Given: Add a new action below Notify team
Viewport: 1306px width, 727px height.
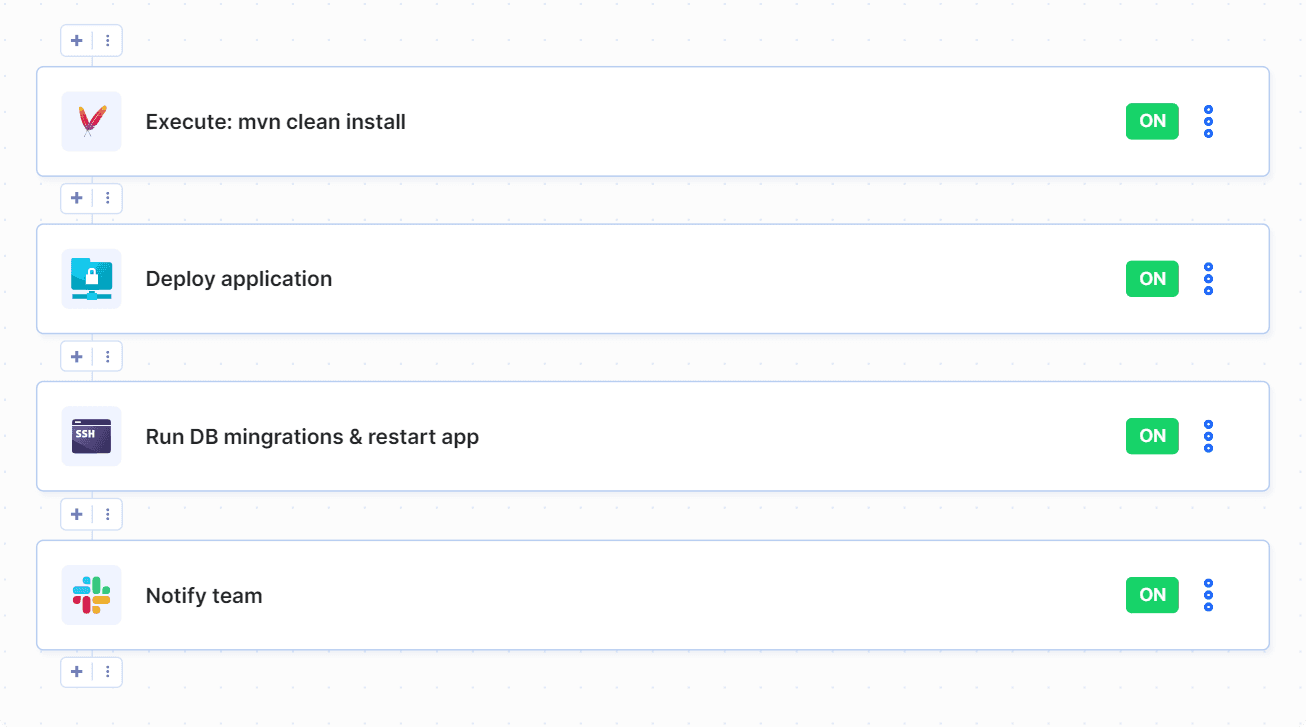Looking at the screenshot, I should (76, 672).
